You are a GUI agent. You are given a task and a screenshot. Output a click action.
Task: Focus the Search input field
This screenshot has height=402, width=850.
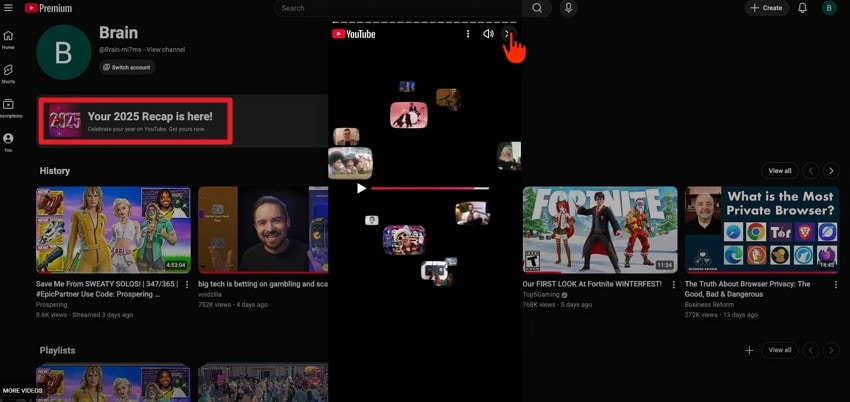398,8
